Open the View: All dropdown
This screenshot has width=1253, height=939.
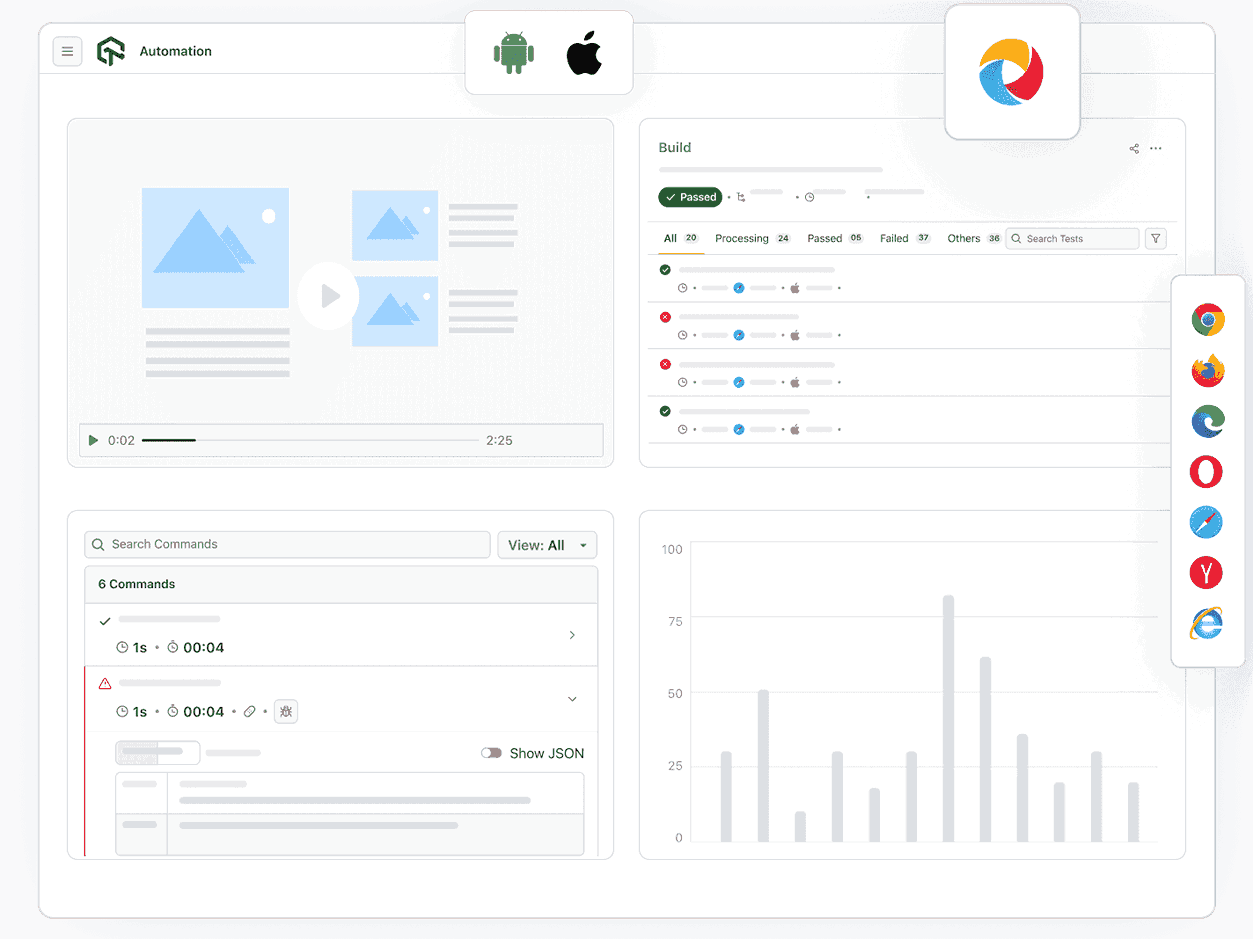pyautogui.click(x=546, y=544)
